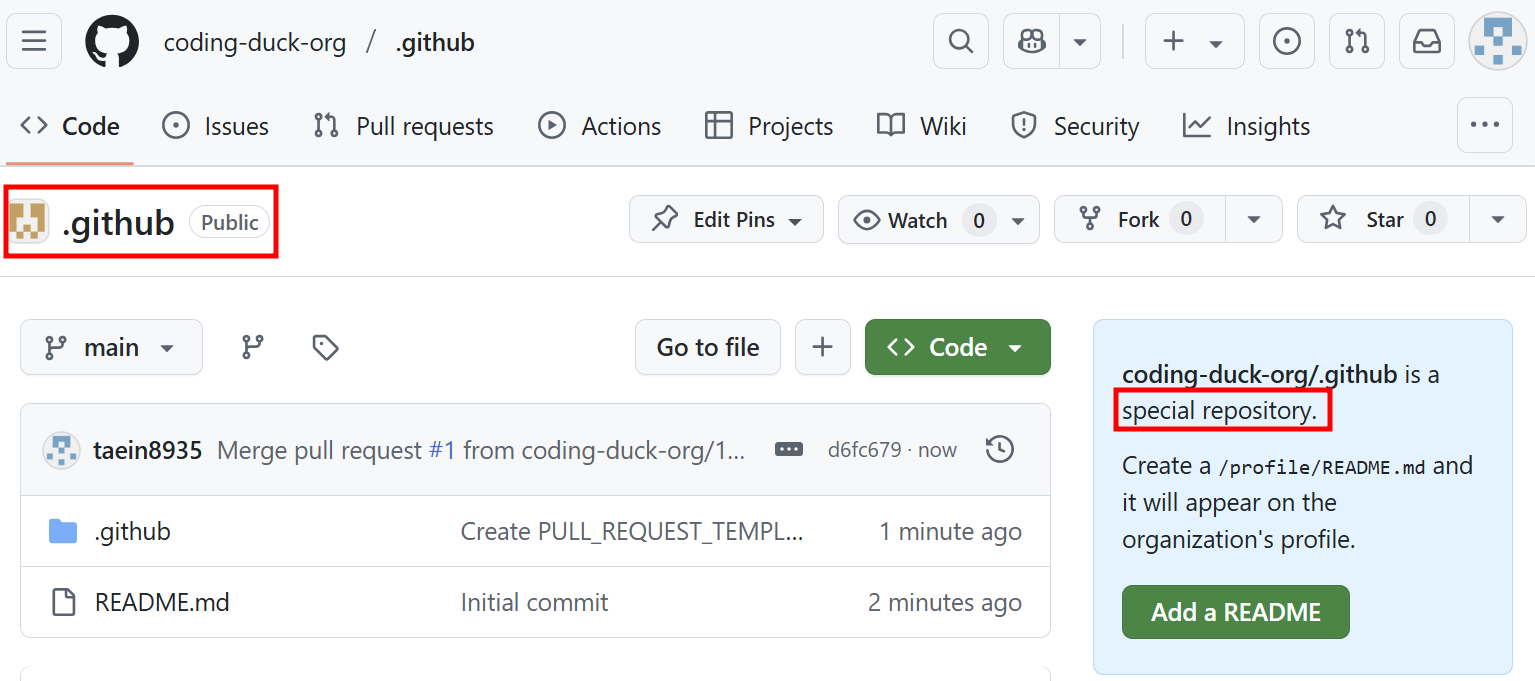Expand commit message ellipsis button
Viewport: 1535px width, 681px height.
(789, 450)
